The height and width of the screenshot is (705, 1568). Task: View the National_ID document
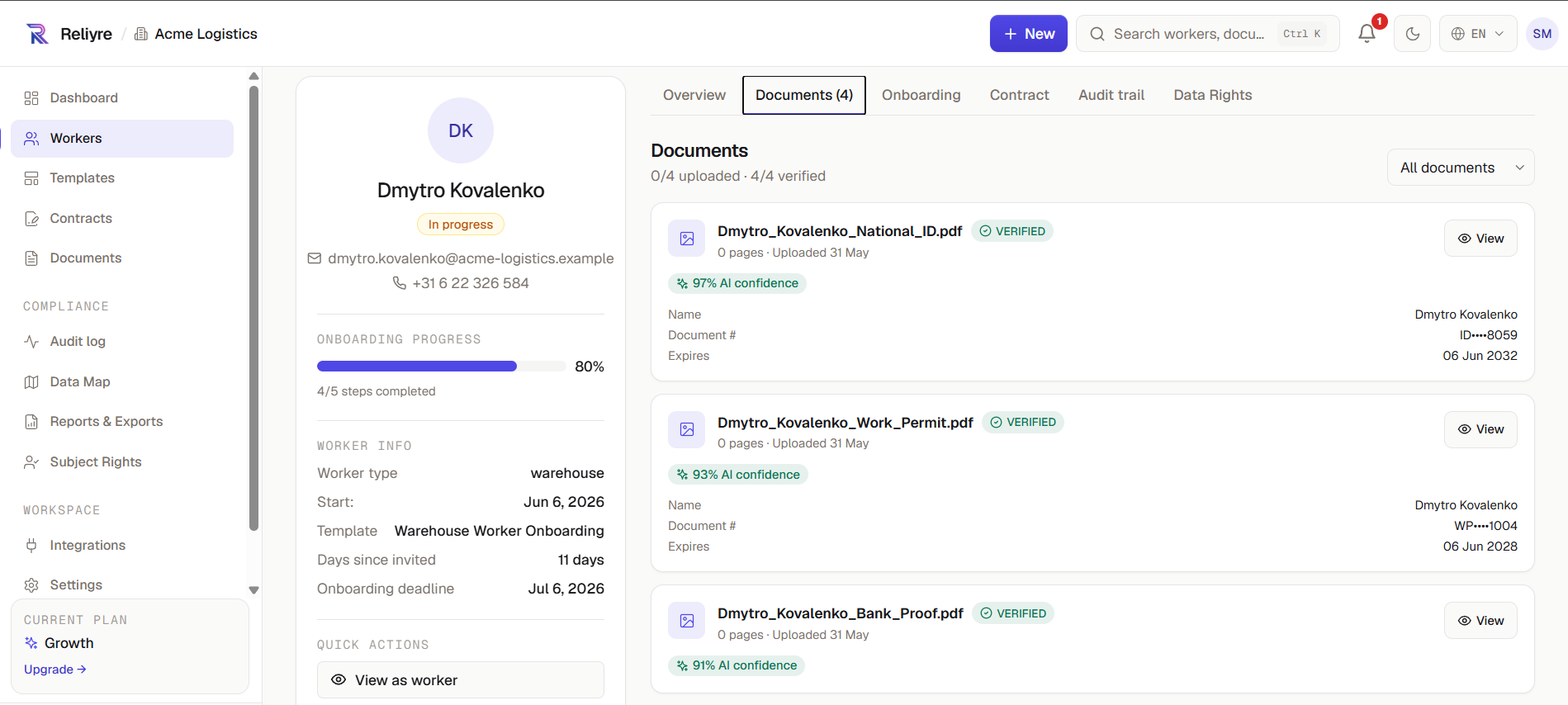[1480, 239]
